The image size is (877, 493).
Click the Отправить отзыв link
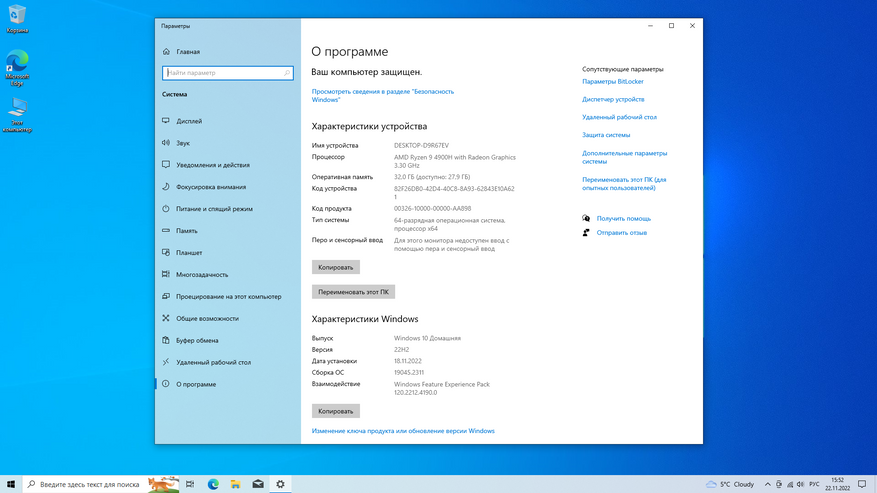pos(621,232)
